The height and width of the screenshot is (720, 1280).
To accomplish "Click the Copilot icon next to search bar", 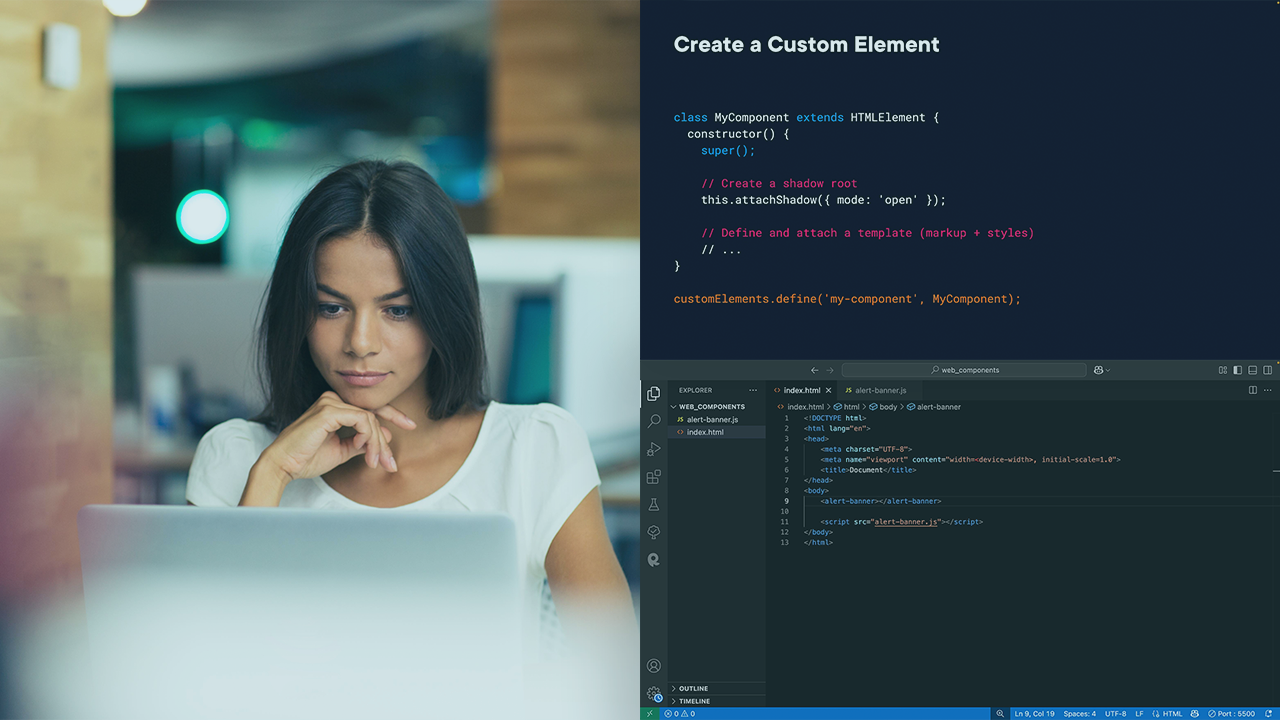I will coord(1100,370).
